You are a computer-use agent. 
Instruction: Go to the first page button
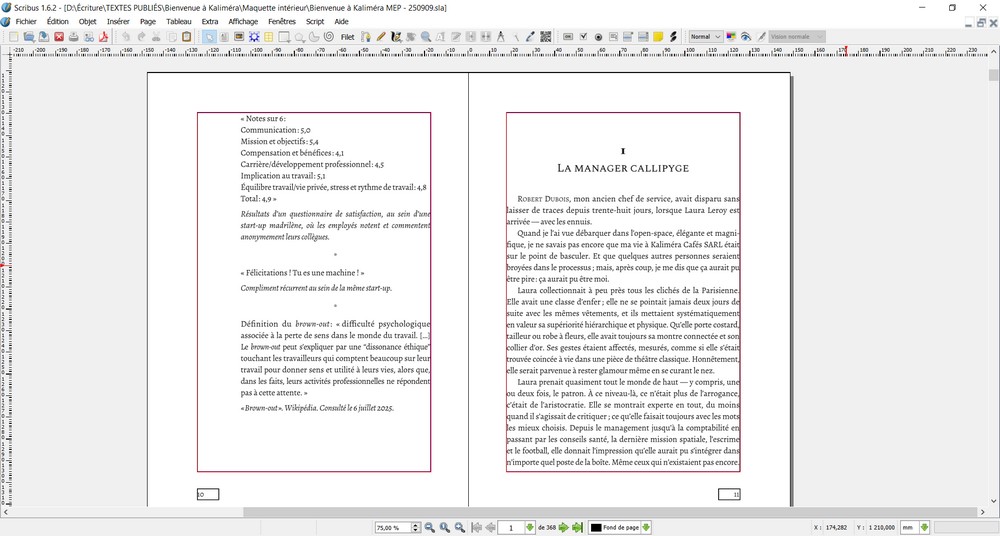tap(477, 528)
